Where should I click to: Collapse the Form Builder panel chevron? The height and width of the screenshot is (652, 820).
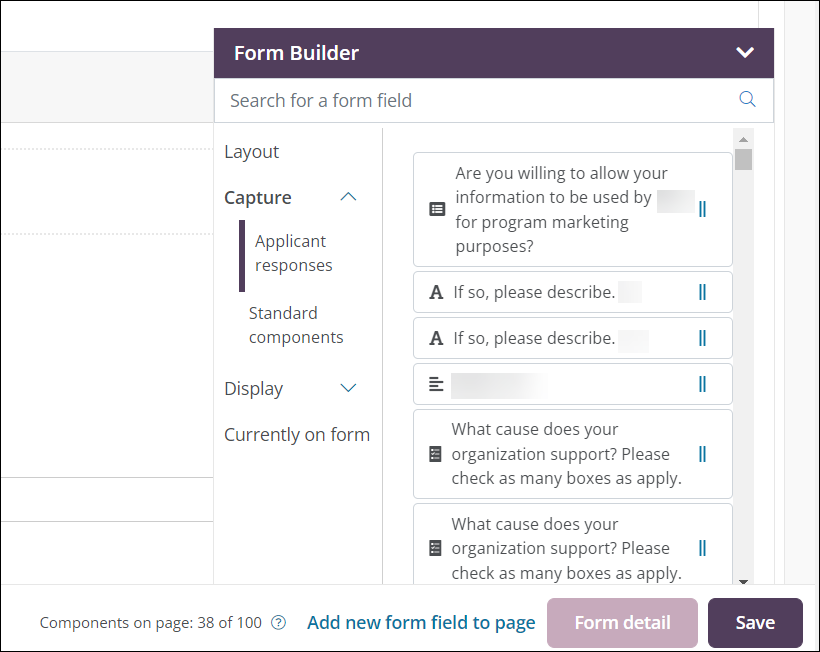pos(745,53)
